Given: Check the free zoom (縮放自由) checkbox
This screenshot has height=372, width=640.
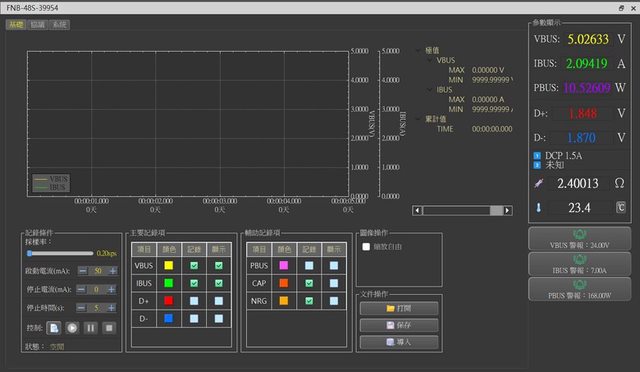Looking at the screenshot, I should [366, 247].
